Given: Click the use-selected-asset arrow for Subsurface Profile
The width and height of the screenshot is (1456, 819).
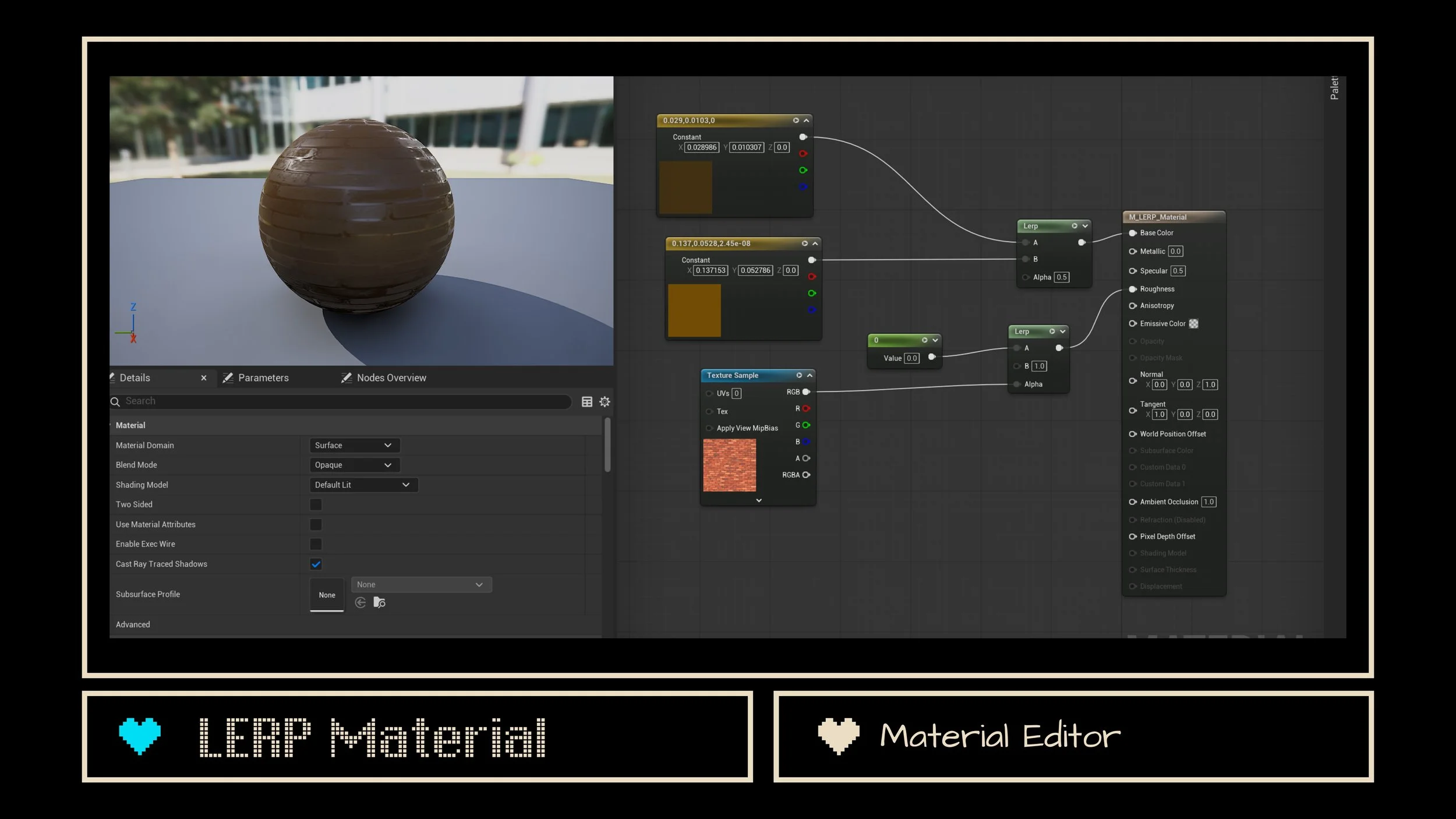Looking at the screenshot, I should (361, 602).
